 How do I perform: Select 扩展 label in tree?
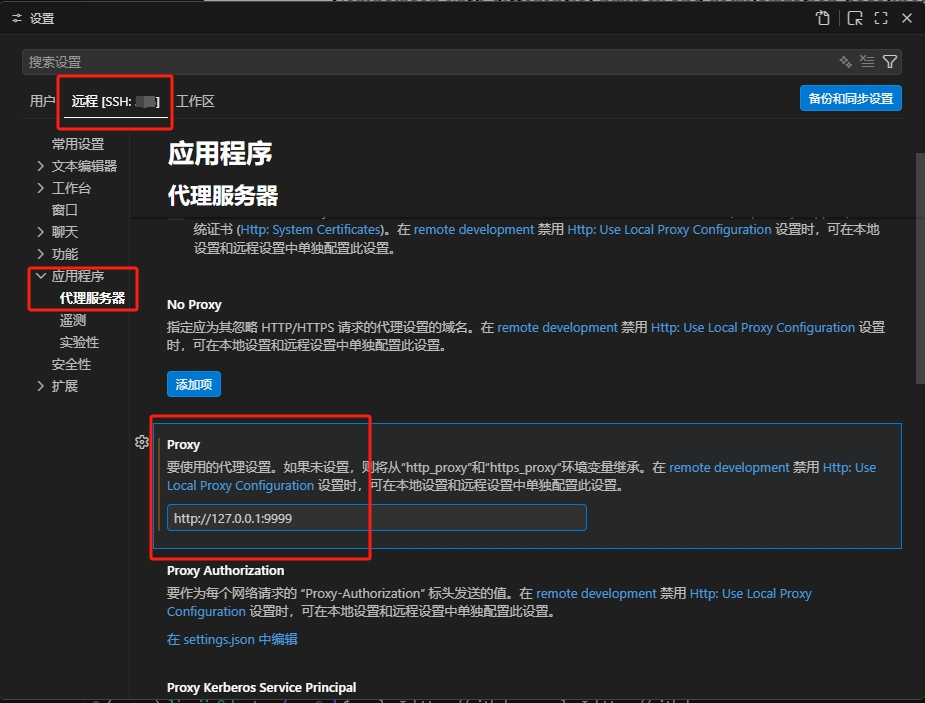click(65, 386)
